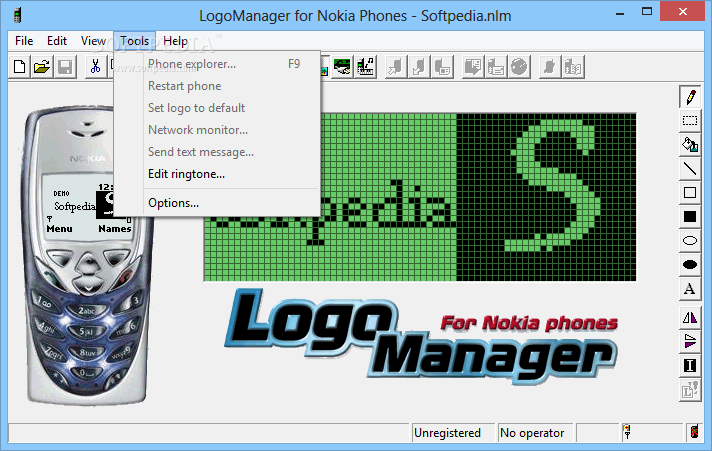Close the open Tools menu
The image size is (712, 451).
coord(134,41)
